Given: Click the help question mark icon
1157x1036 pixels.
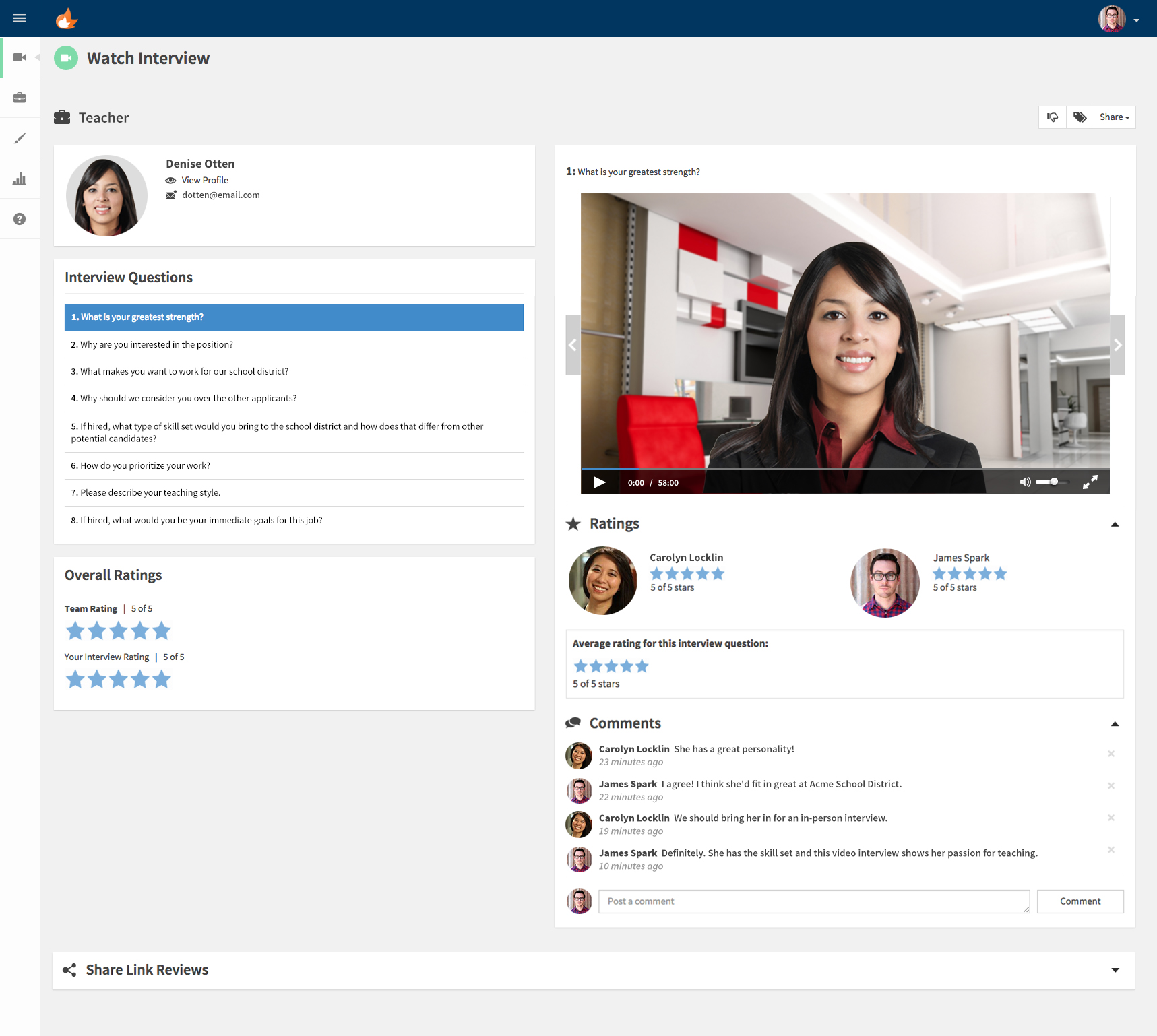Looking at the screenshot, I should tap(20, 219).
